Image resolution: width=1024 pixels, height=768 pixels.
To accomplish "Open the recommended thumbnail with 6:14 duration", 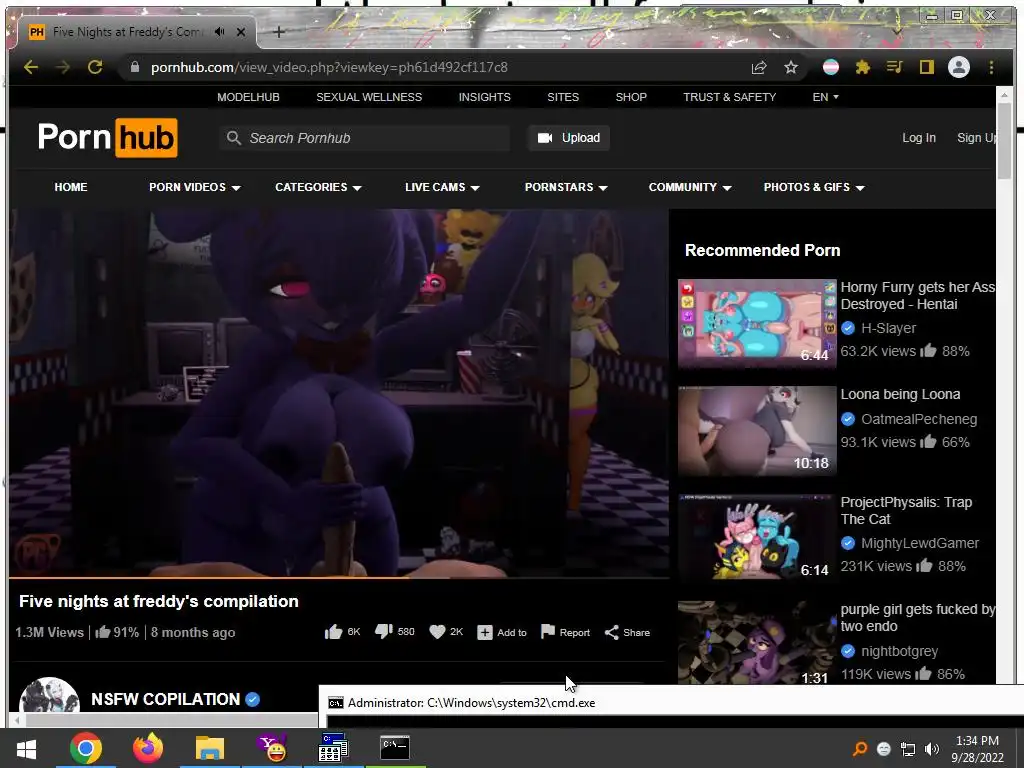I will pos(757,538).
